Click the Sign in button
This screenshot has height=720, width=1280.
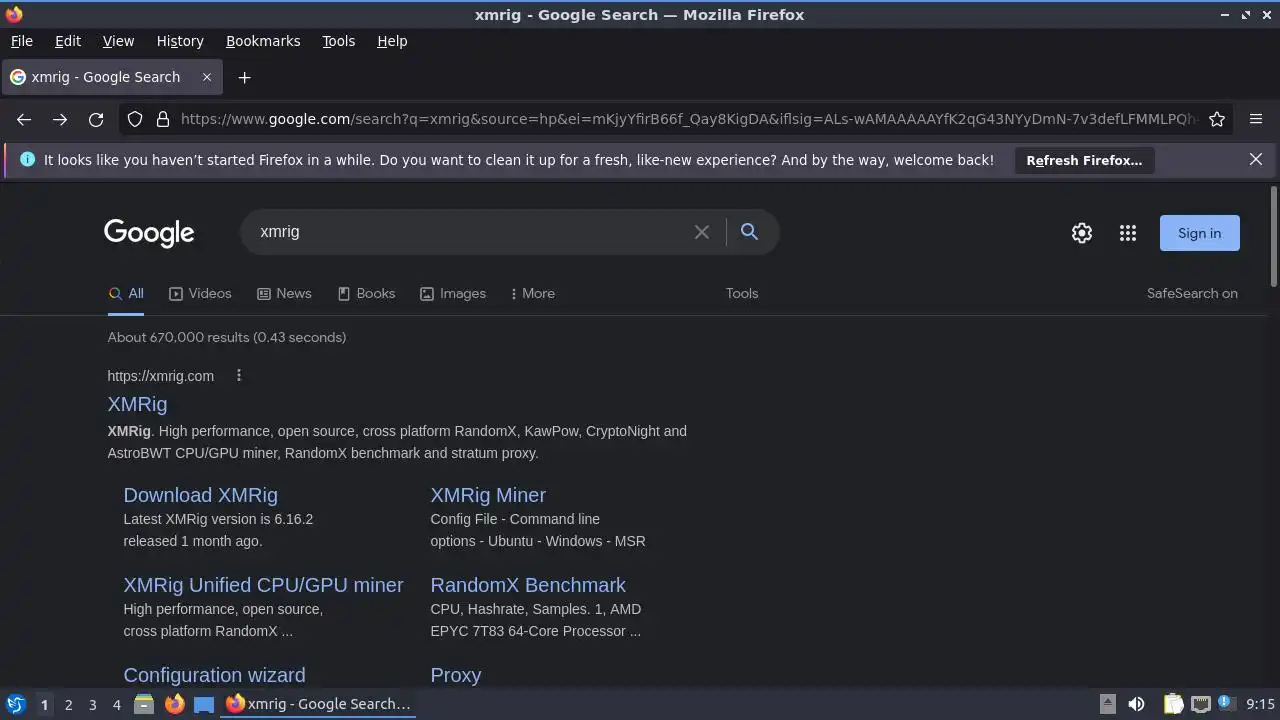coord(1199,233)
